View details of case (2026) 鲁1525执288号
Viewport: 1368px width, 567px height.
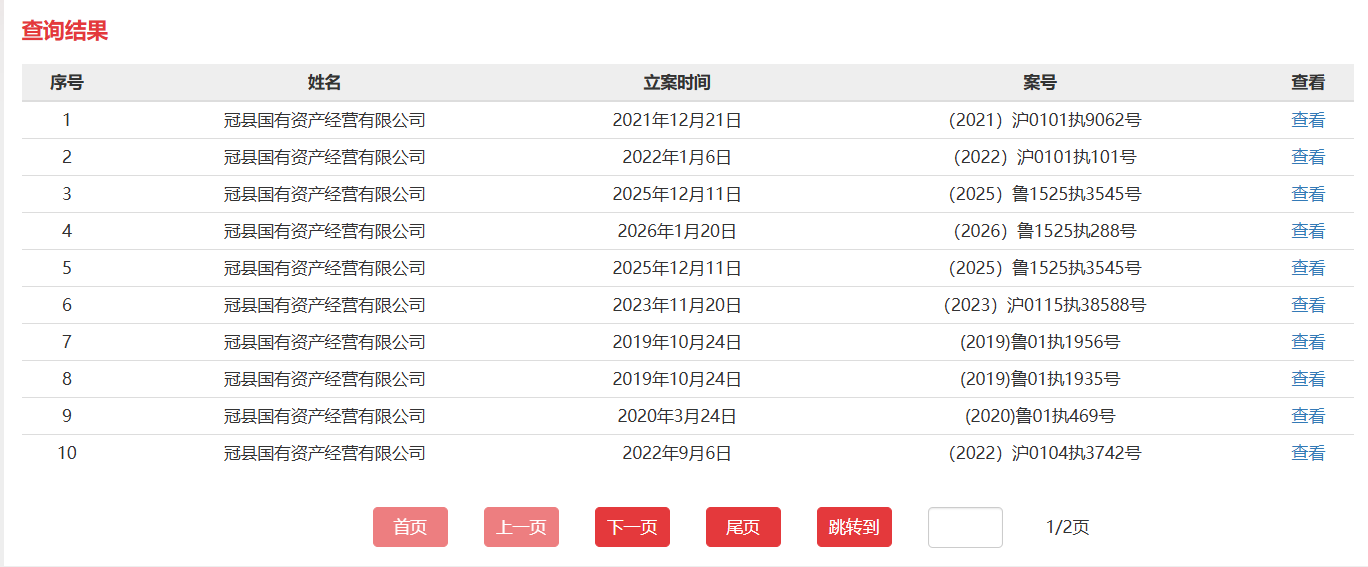pyautogui.click(x=1307, y=231)
